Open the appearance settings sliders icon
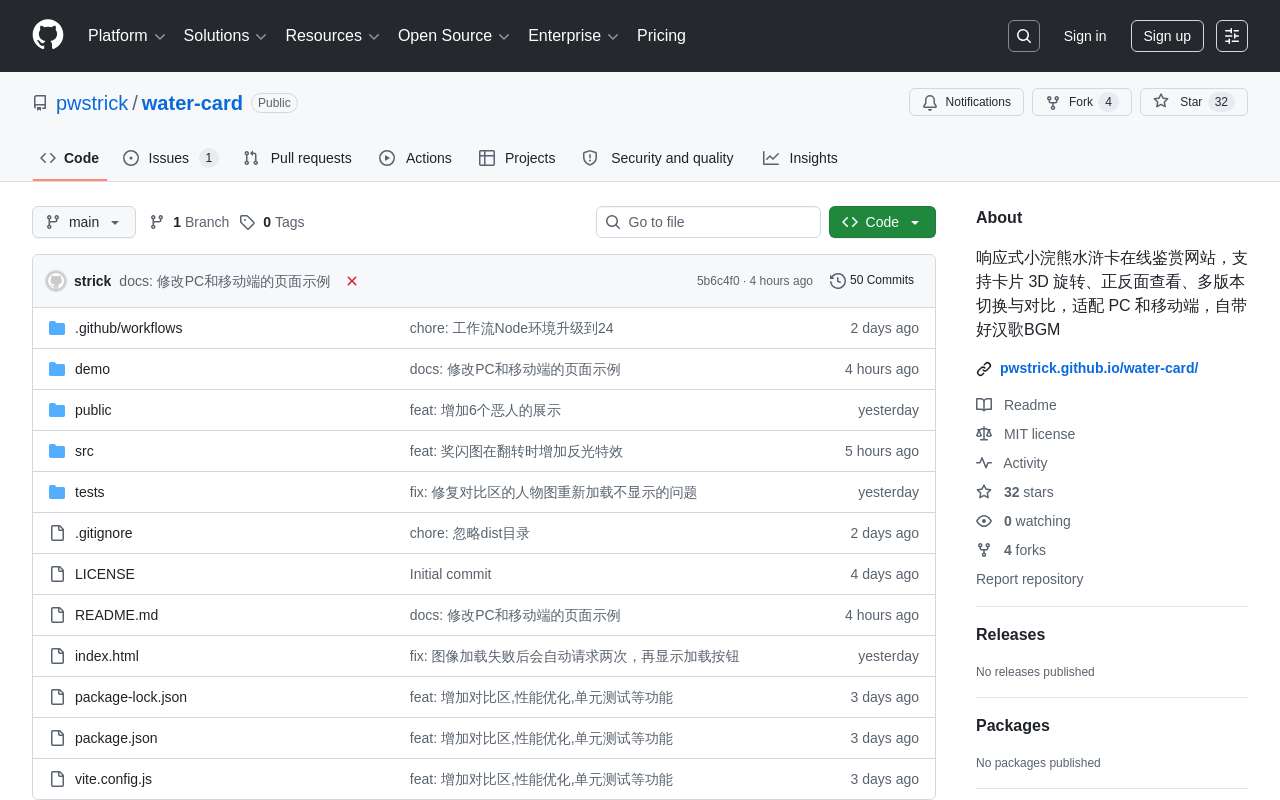Viewport: 1280px width, 800px height. coord(1232,36)
